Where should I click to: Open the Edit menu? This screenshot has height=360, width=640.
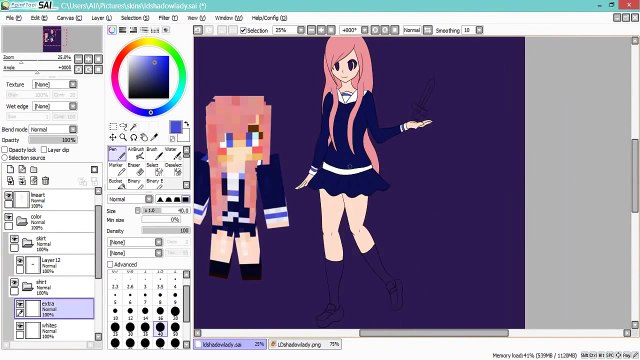(39, 18)
